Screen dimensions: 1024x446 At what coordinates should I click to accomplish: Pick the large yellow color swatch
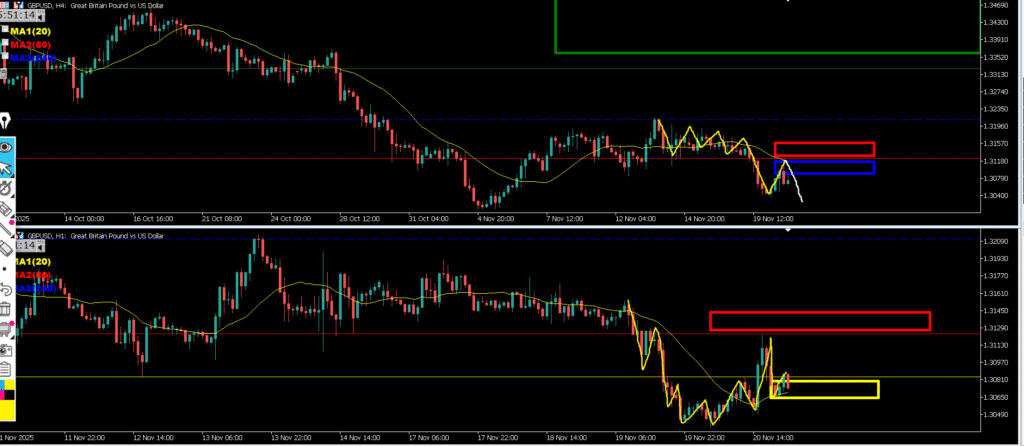(x=8, y=410)
